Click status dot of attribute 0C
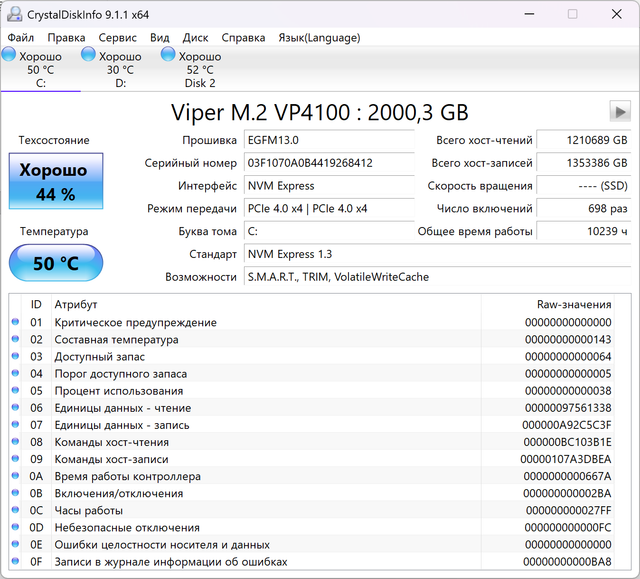 click(16, 510)
